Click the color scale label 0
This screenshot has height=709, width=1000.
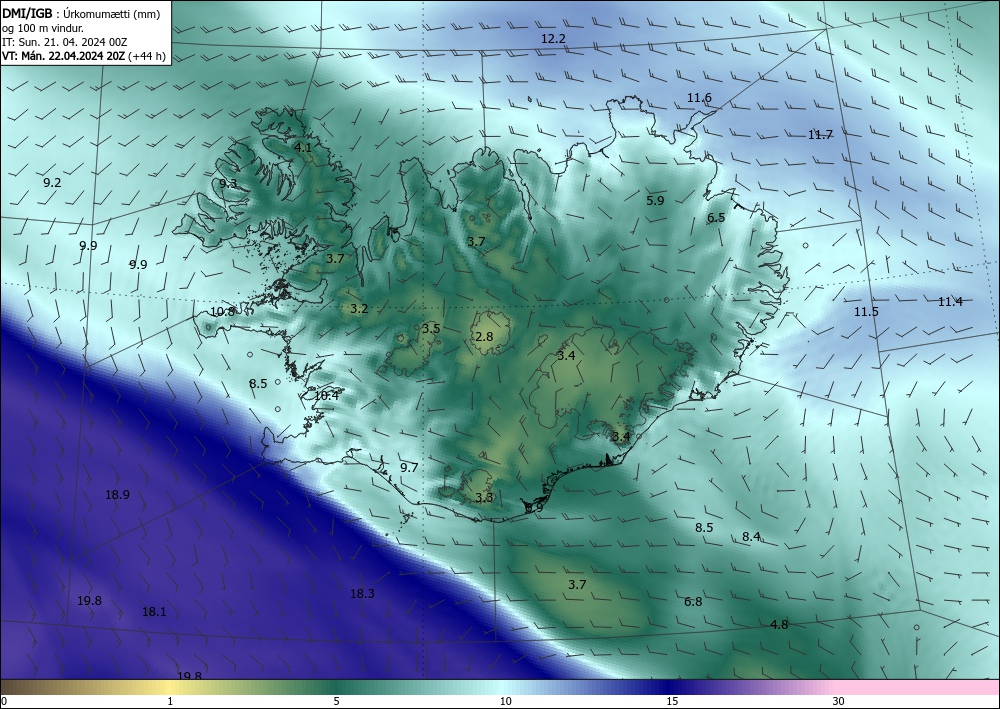point(4,702)
